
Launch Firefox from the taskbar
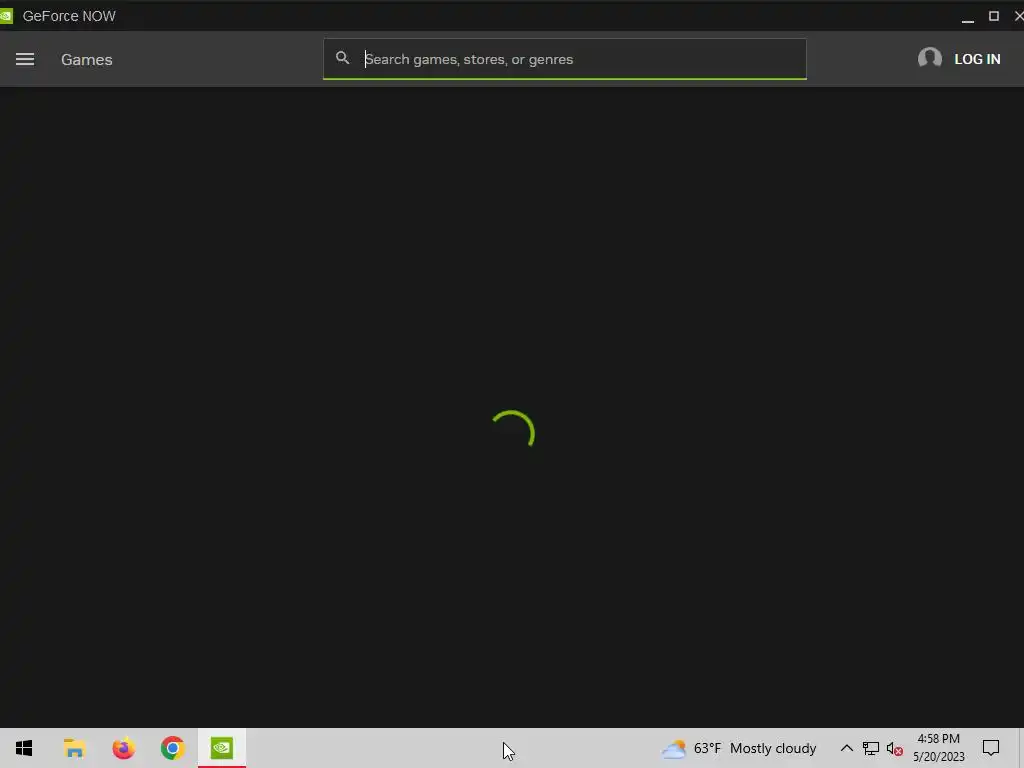click(x=123, y=748)
